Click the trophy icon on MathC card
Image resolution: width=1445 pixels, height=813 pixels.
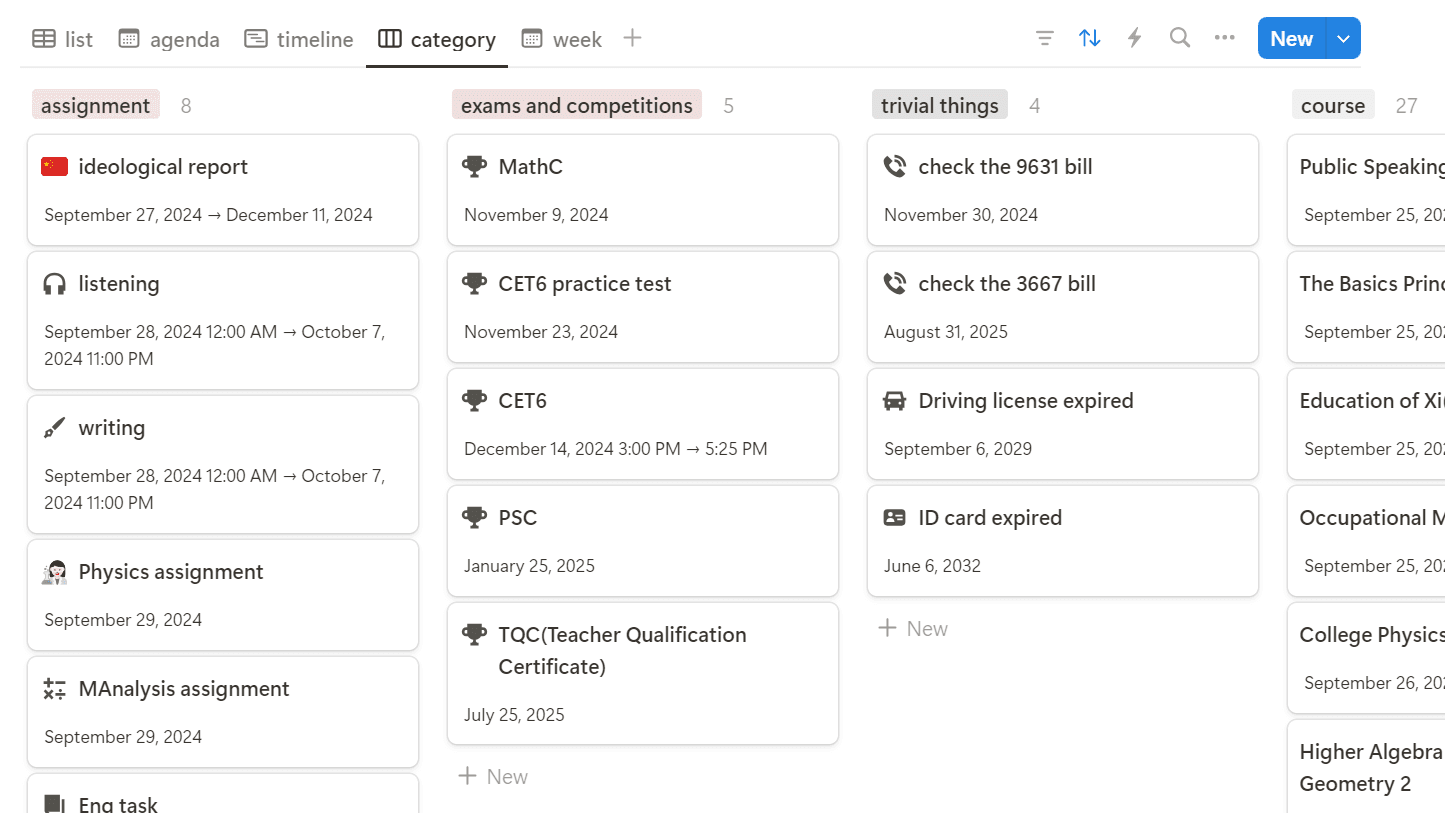pyautogui.click(x=475, y=167)
